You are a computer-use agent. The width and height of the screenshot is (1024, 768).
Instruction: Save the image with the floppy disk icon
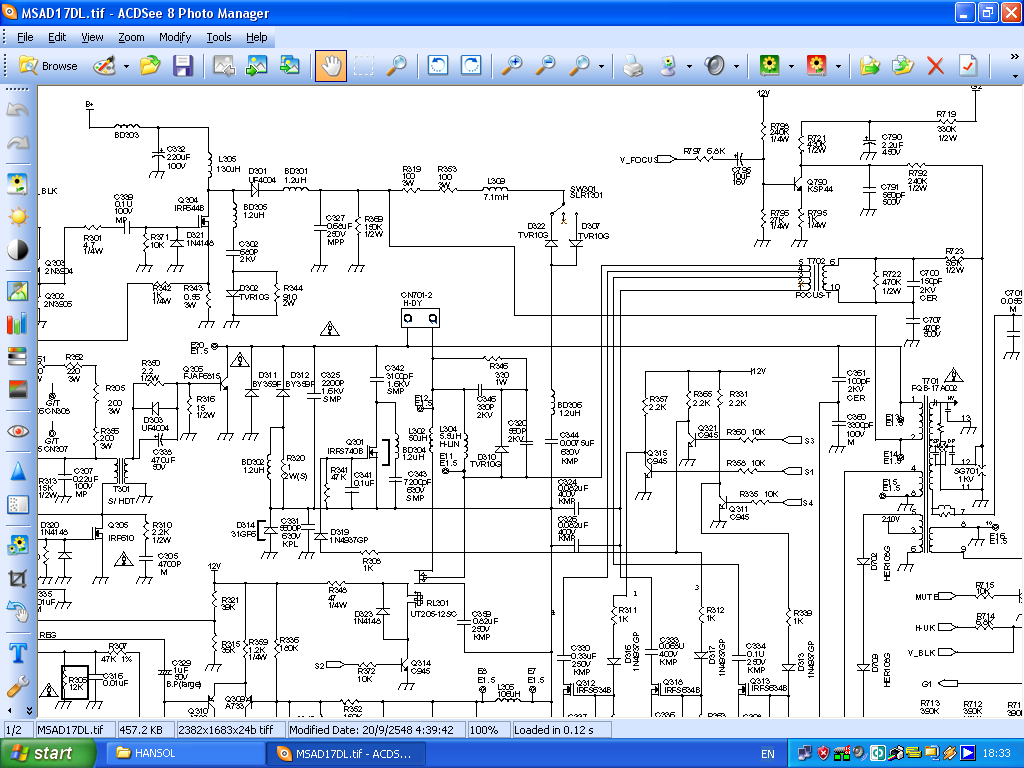pyautogui.click(x=183, y=66)
